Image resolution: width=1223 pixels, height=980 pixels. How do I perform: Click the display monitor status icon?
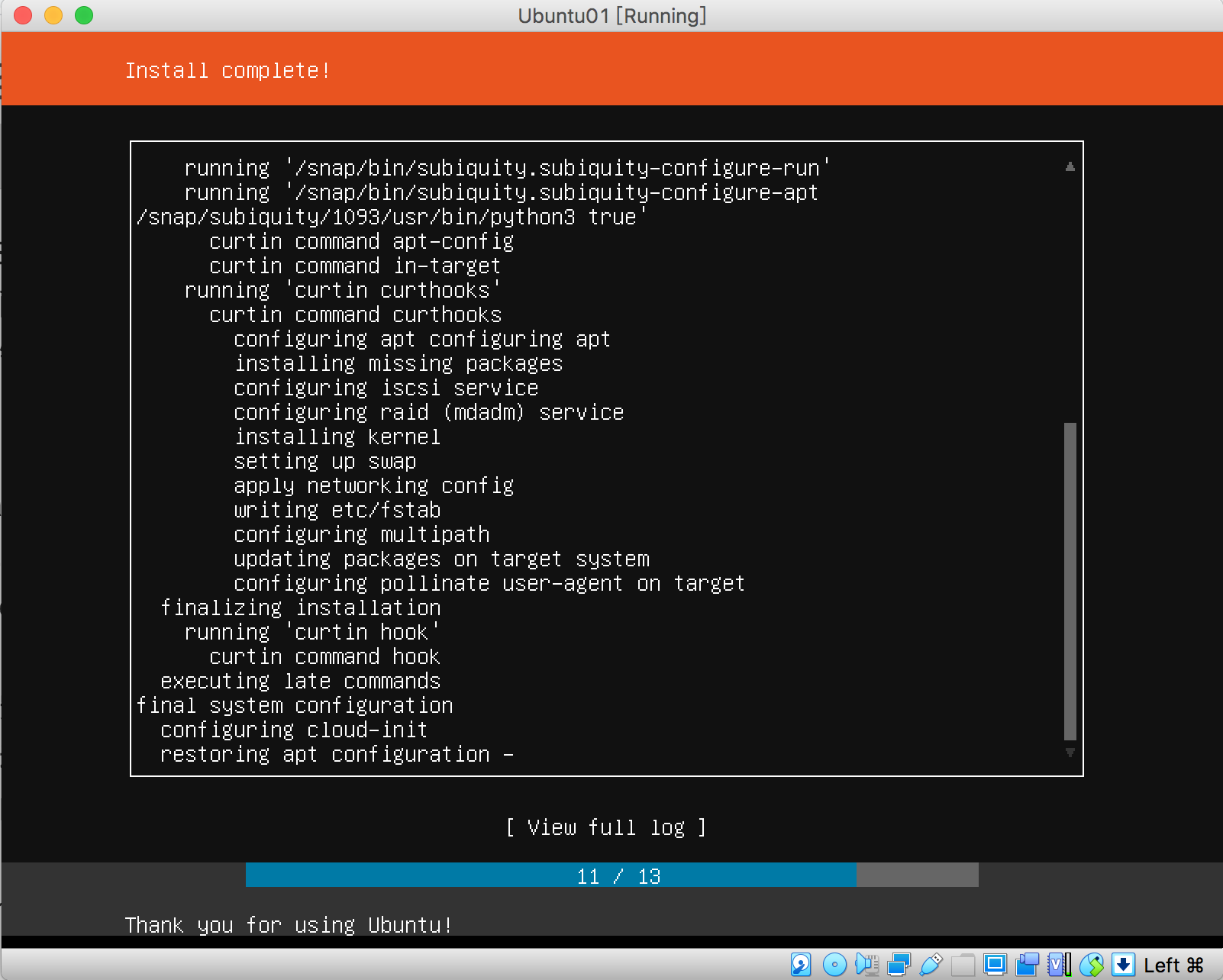pos(996,965)
